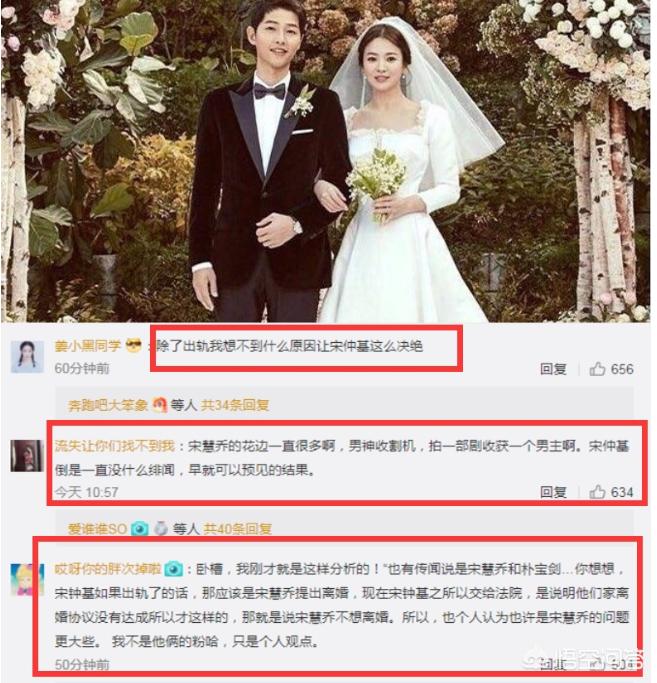
Task: Open avatar of 姜小黑同学
Action: [x=27, y=356]
